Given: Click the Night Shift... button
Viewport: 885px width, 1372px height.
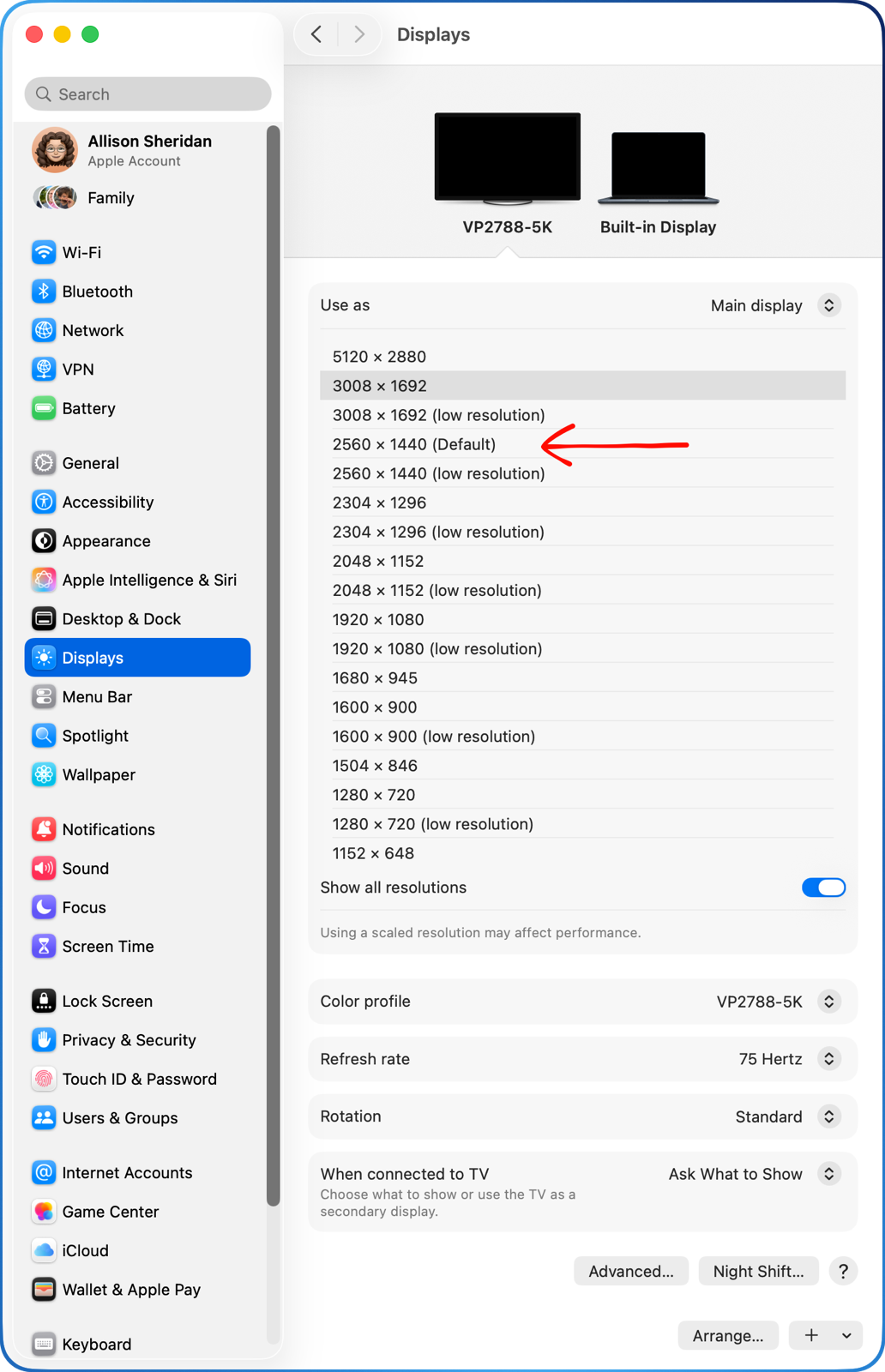Looking at the screenshot, I should click(759, 1272).
